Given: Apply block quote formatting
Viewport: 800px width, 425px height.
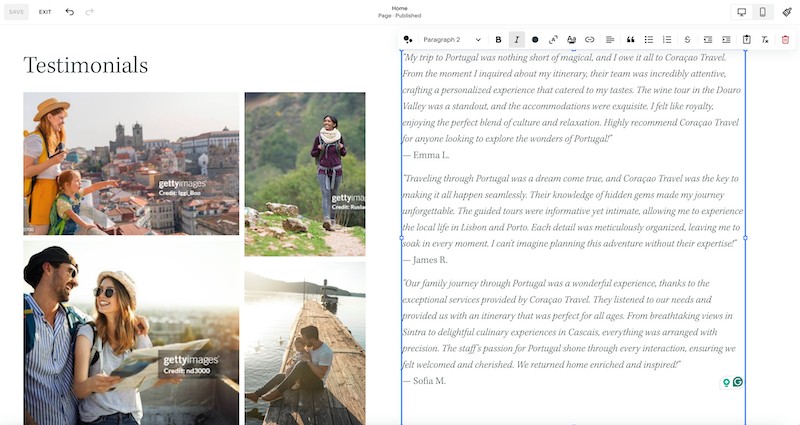Looking at the screenshot, I should click(x=631, y=39).
